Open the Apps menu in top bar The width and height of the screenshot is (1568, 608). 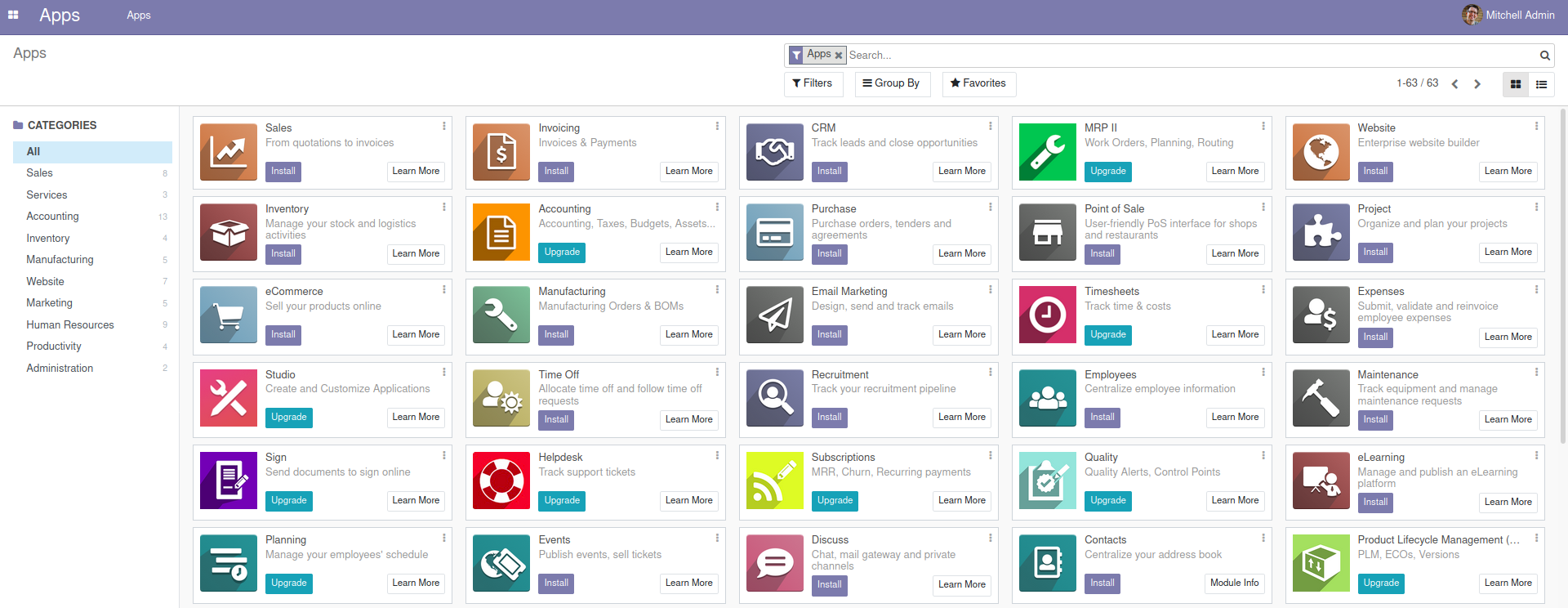coord(138,15)
